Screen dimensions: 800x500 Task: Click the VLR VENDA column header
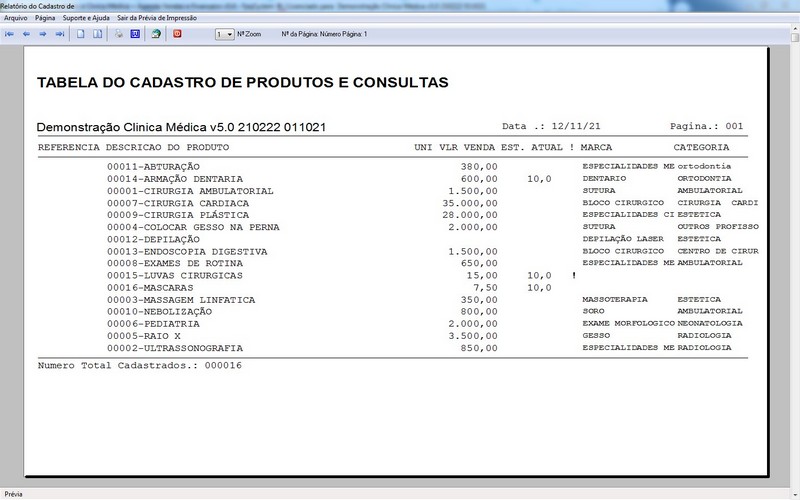click(467, 147)
